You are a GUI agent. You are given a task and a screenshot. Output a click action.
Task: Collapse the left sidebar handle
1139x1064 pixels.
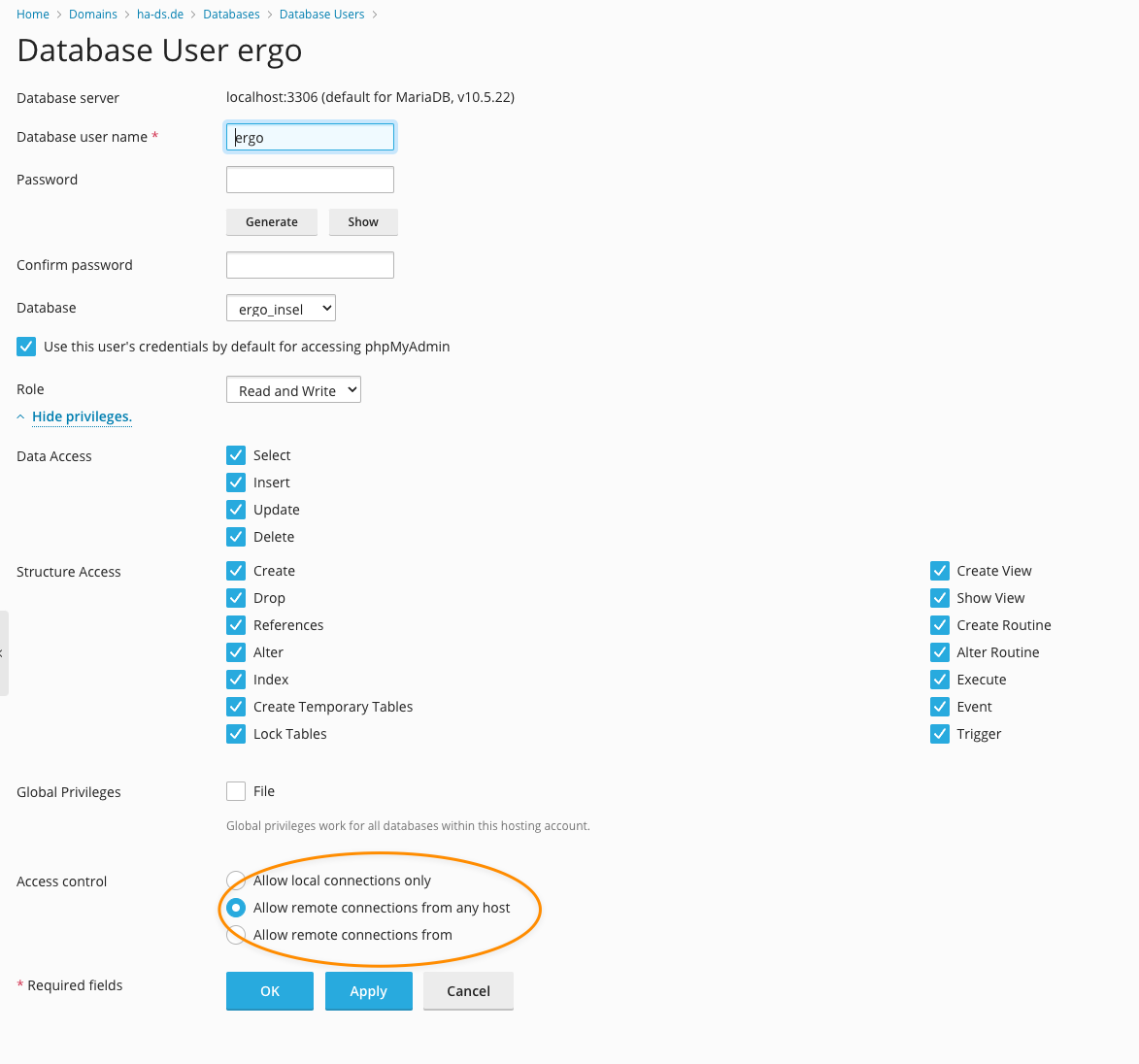[x=3, y=652]
